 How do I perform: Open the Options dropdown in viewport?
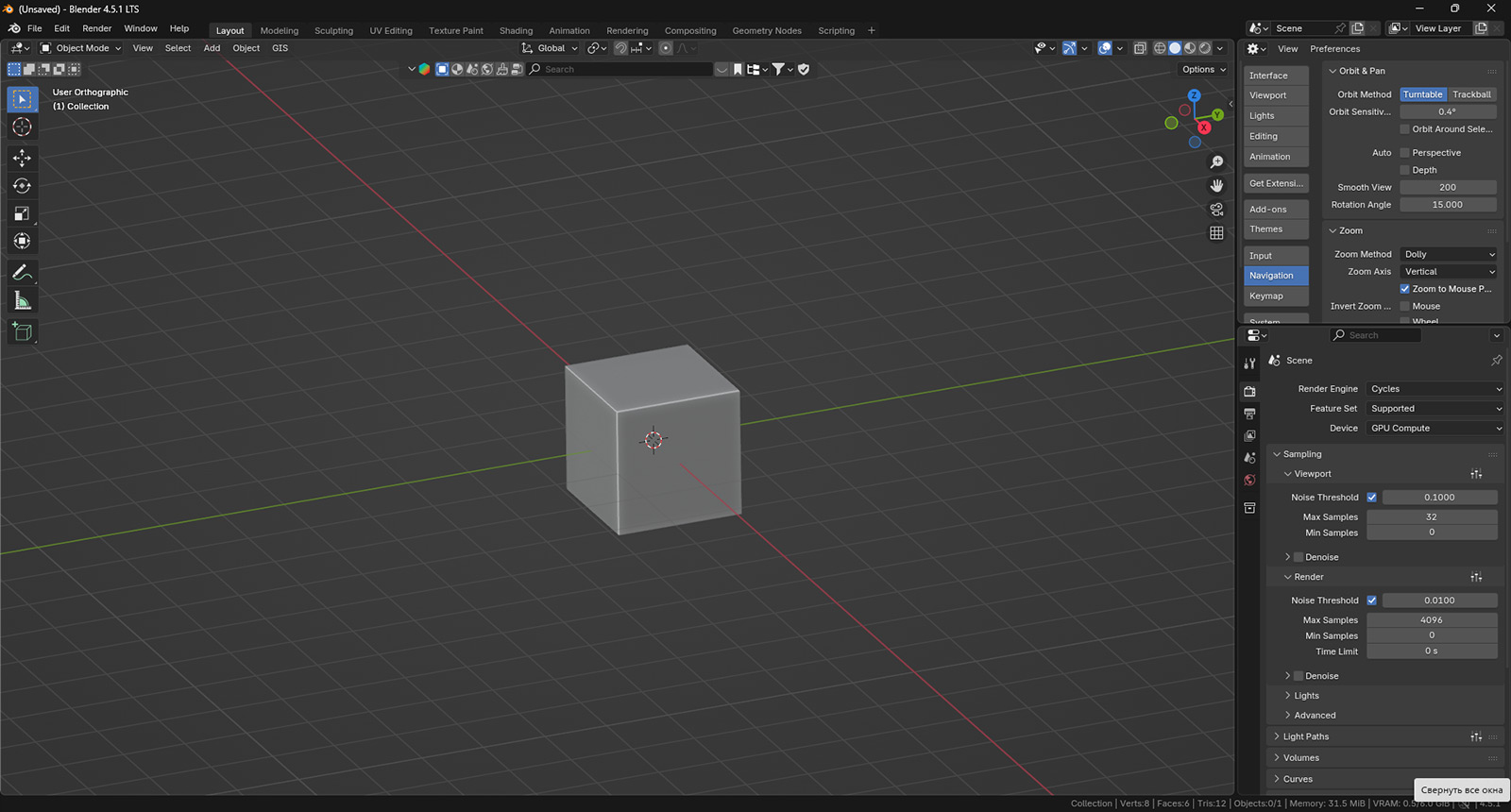1203,69
